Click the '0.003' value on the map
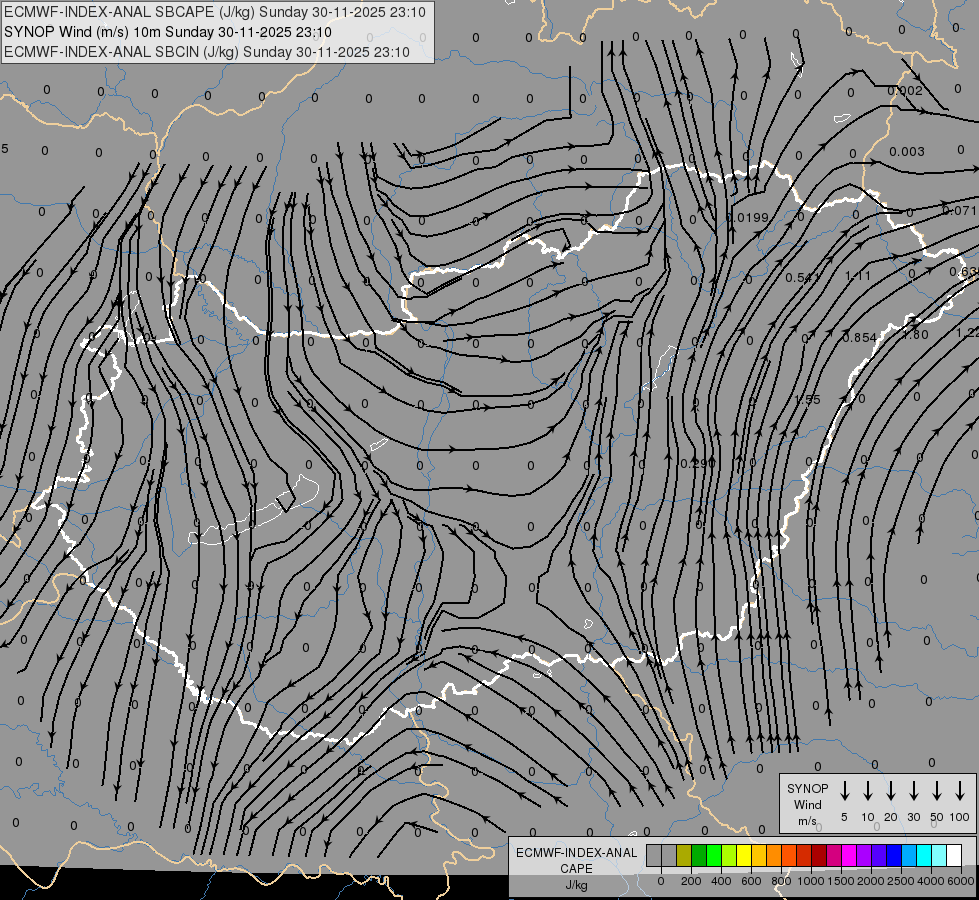Image resolution: width=979 pixels, height=900 pixels. coord(907,152)
